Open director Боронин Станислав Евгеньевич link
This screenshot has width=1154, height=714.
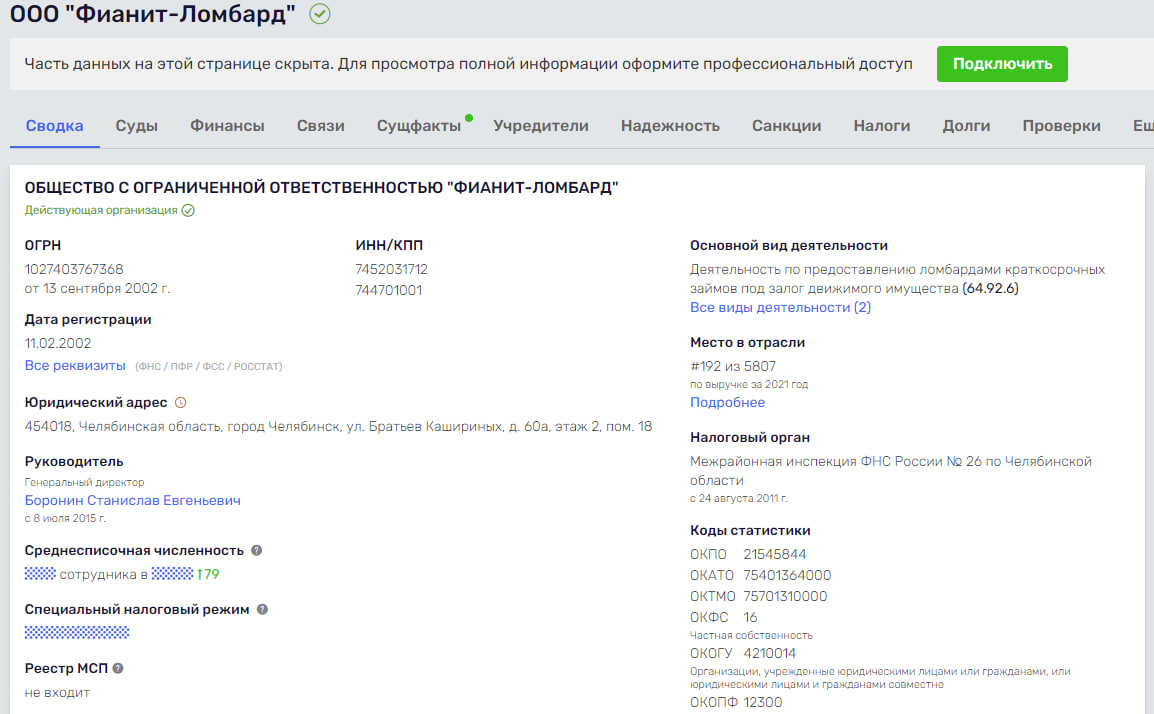[133, 501]
